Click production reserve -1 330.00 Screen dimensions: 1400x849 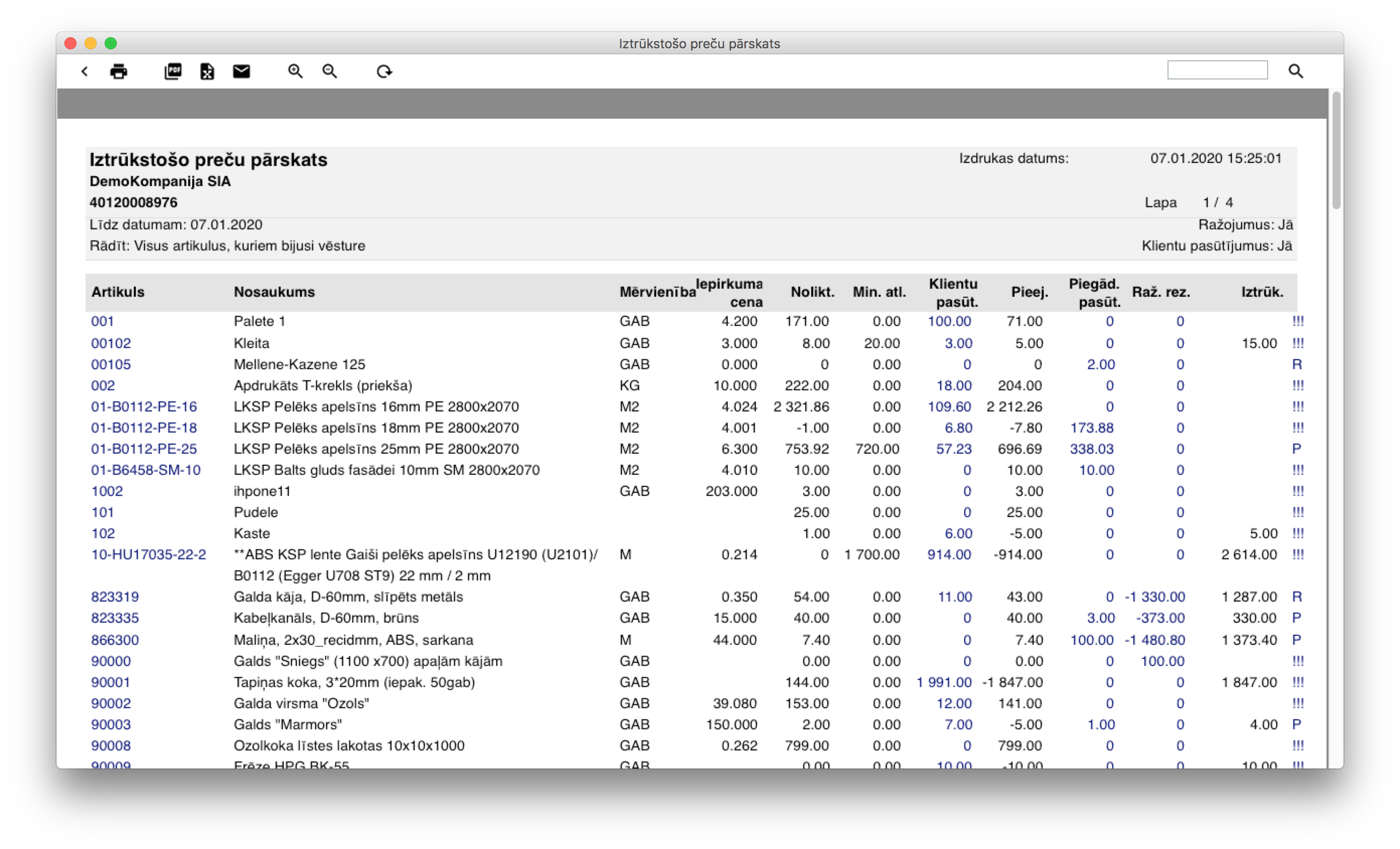(x=1154, y=597)
